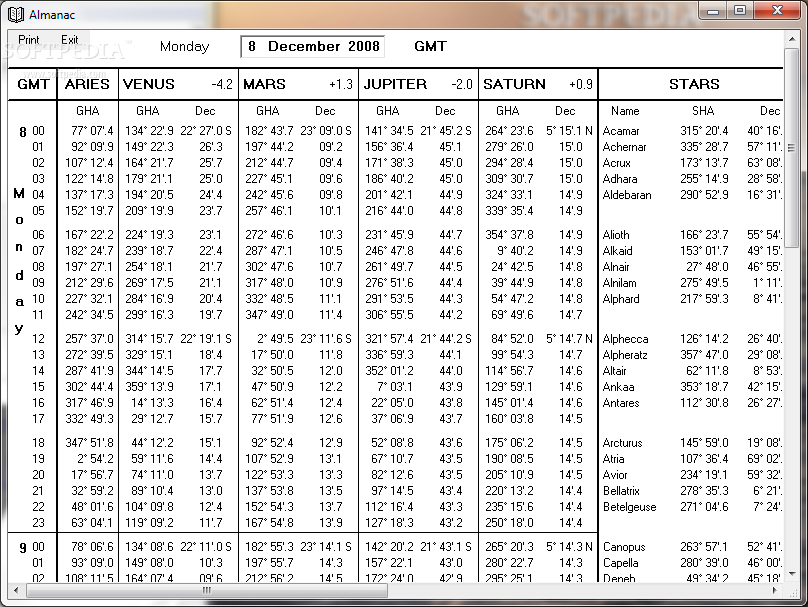
Task: Click Jupiter declination 21° 45'.2 S
Action: (446, 131)
